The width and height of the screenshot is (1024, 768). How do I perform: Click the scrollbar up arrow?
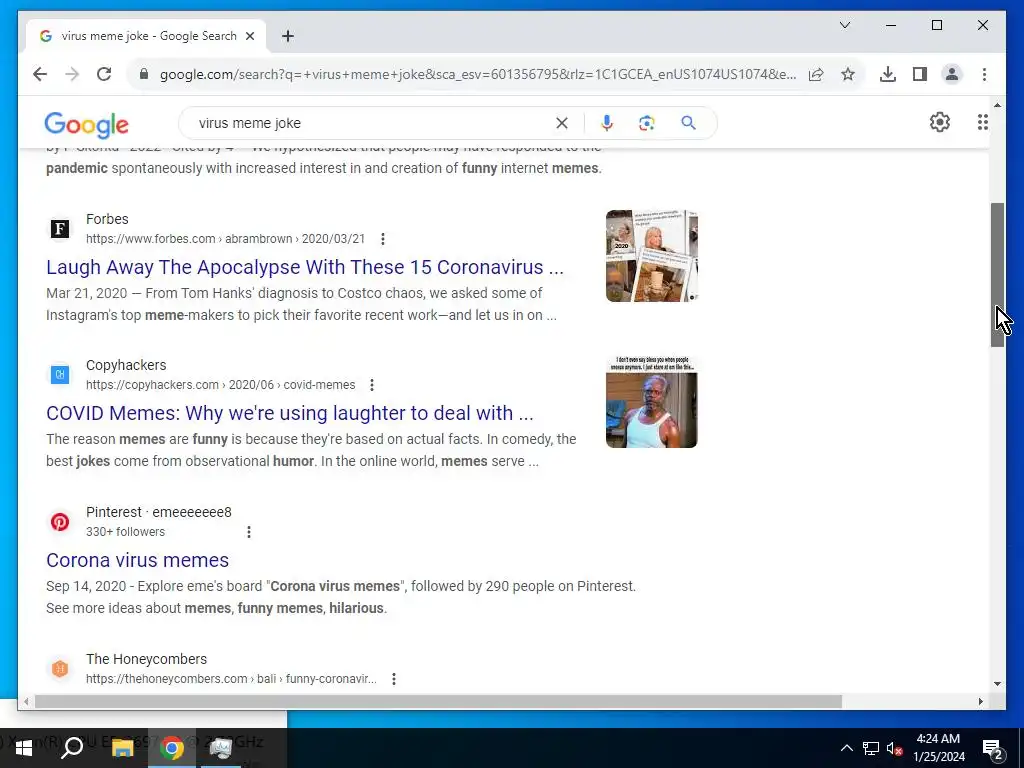[x=997, y=105]
